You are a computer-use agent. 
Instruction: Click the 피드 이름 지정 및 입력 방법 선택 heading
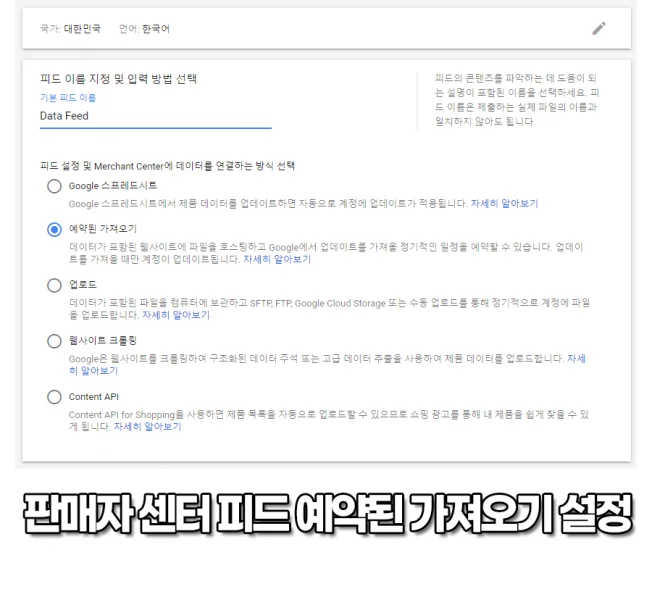pyautogui.click(x=119, y=79)
